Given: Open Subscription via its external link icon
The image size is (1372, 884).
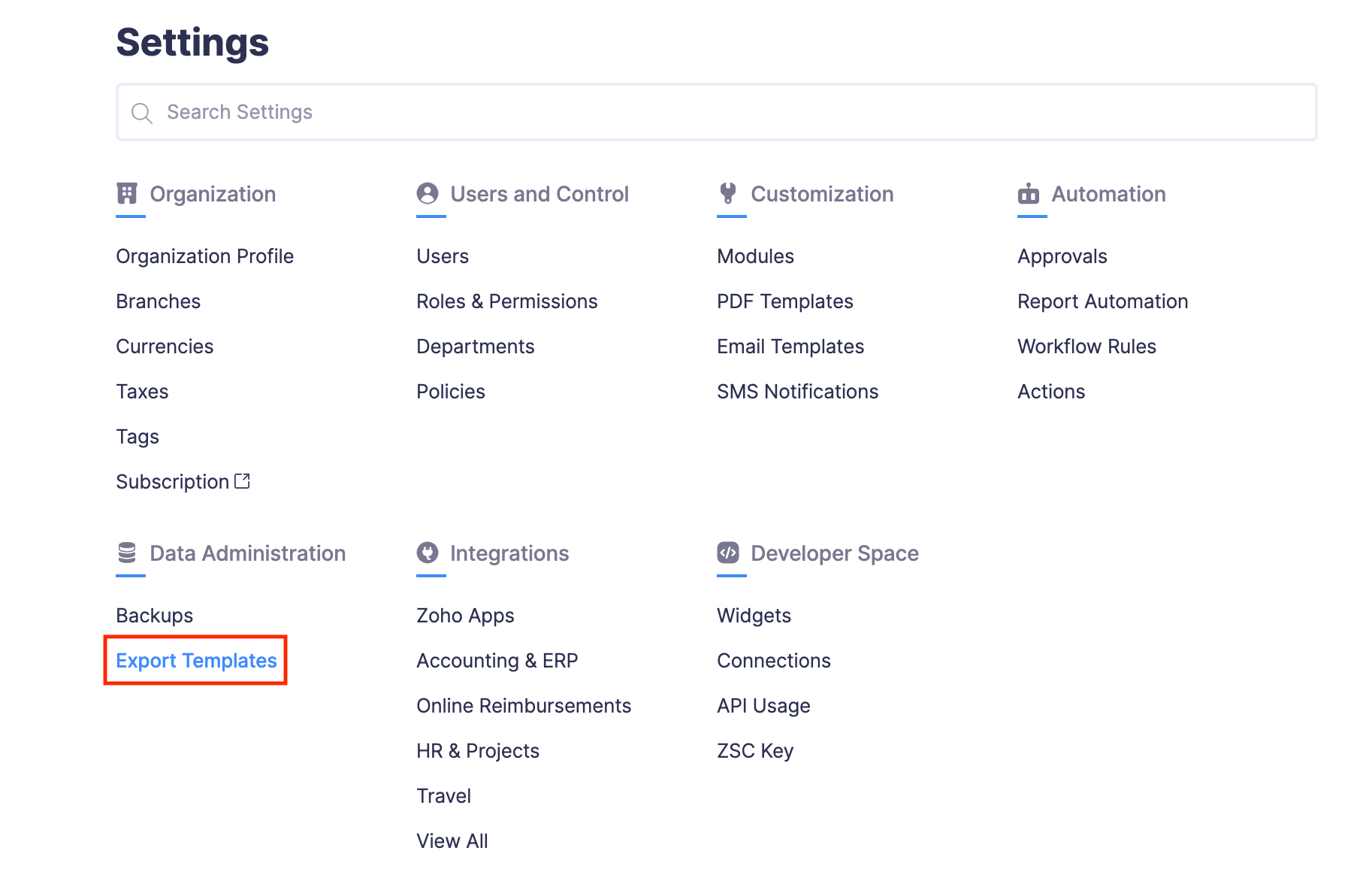Looking at the screenshot, I should 242,480.
